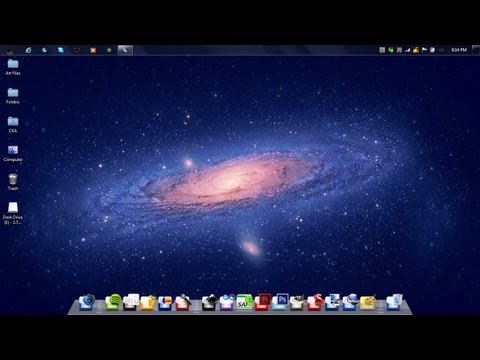Open the Trash on the desktop
The image size is (480, 360).
13,182
